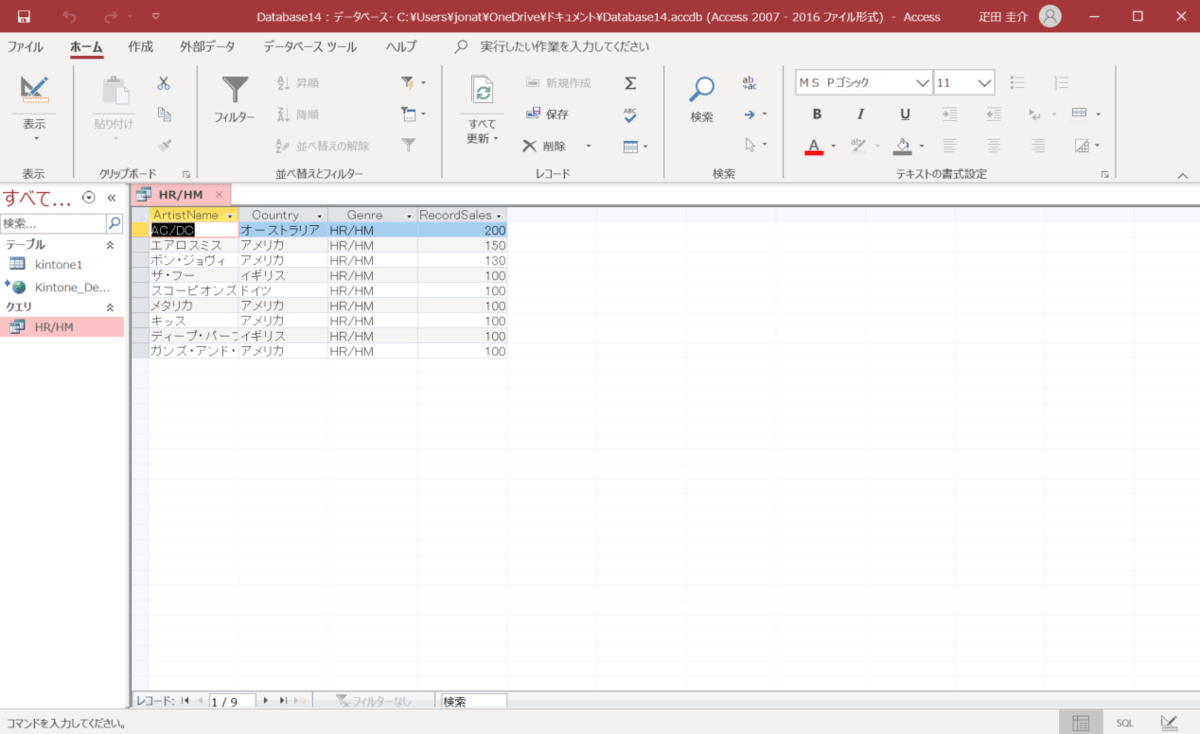This screenshot has height=734, width=1200.
Task: Click the navigation pane 検索 field
Action: click(x=53, y=224)
